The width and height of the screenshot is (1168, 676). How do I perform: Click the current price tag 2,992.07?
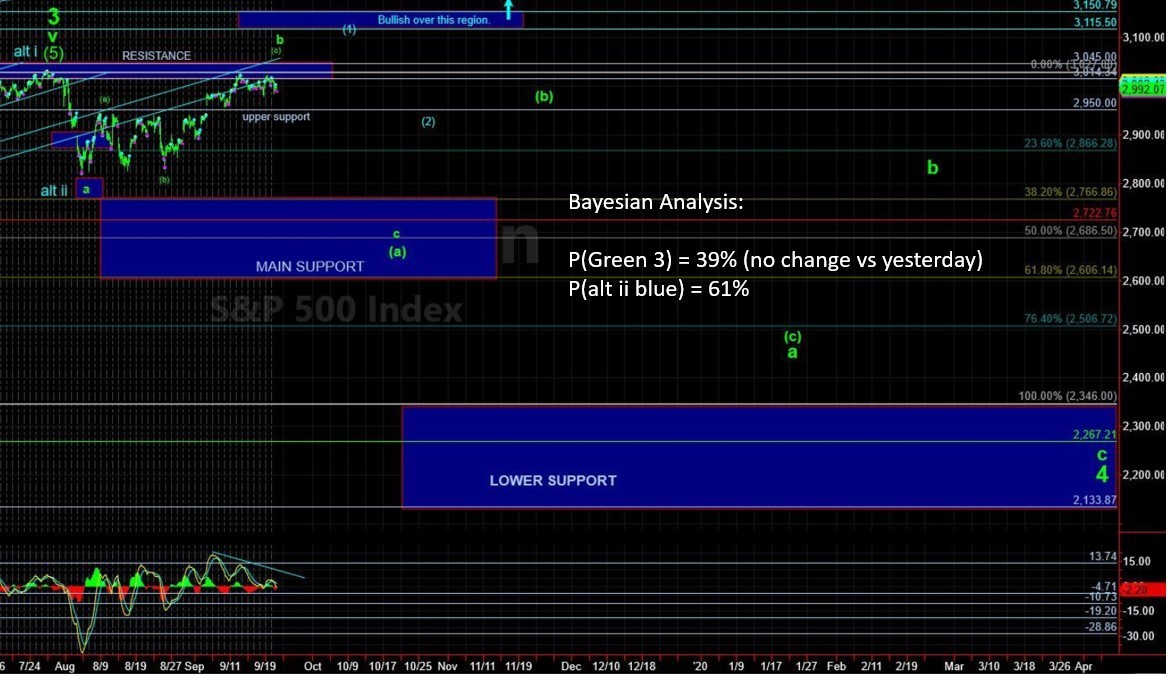[1143, 89]
